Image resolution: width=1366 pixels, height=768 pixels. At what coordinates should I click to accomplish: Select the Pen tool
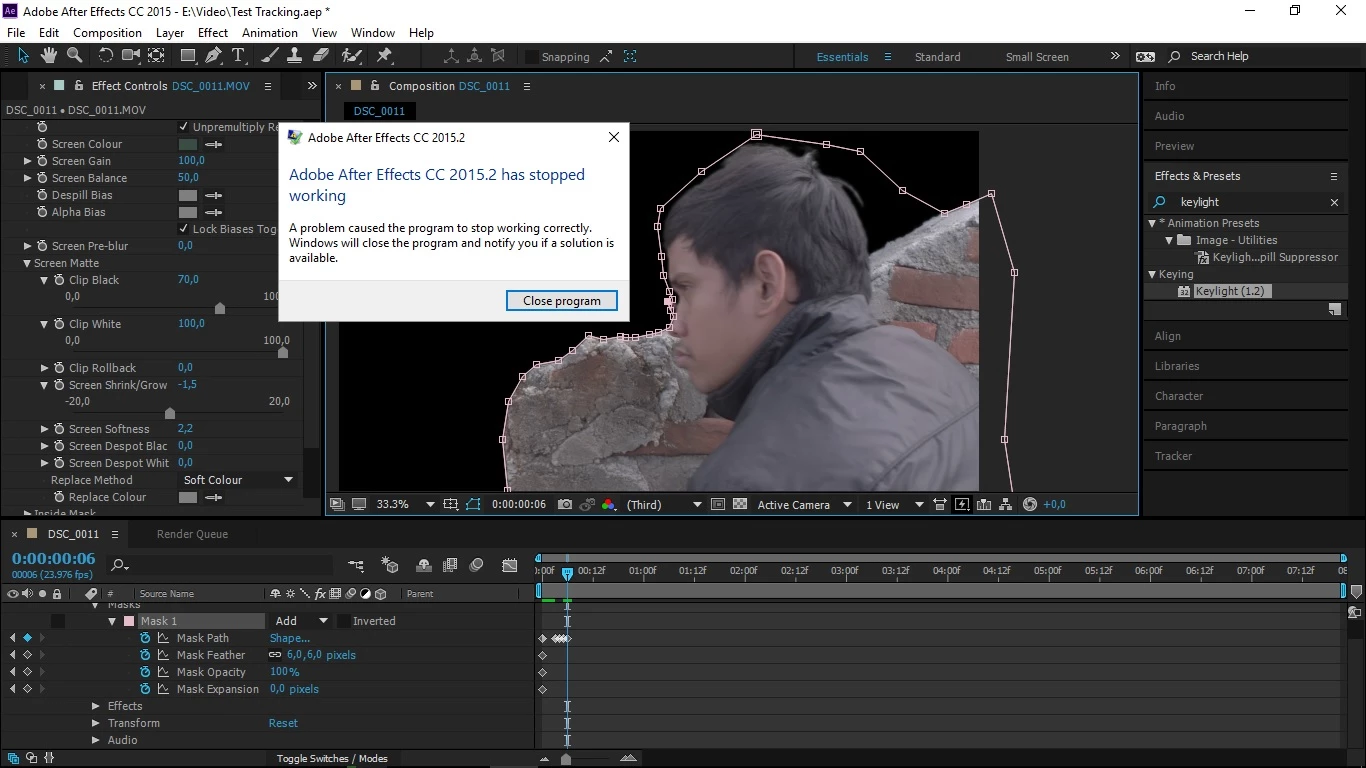(x=213, y=56)
